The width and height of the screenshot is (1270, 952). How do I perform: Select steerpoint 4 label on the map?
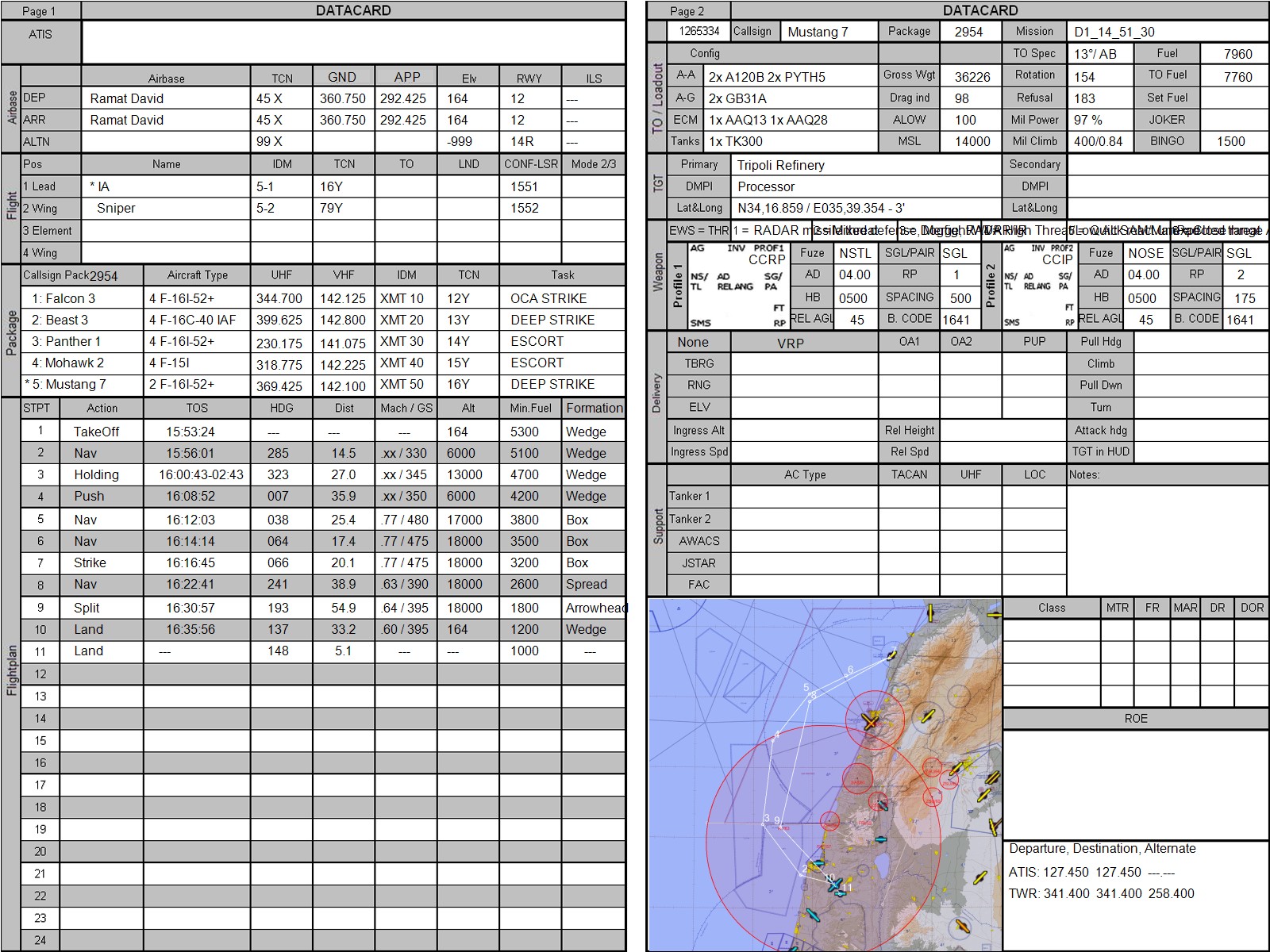pyautogui.click(x=776, y=735)
